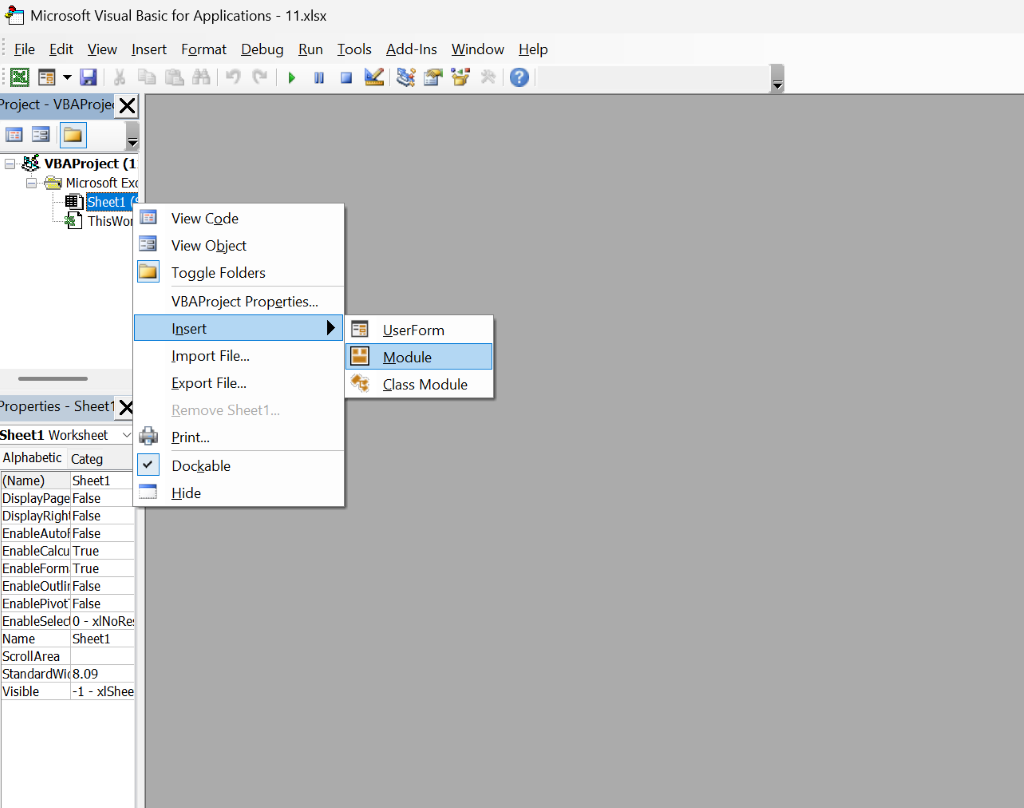The width and height of the screenshot is (1024, 808).
Task: Open the View menu
Action: pyautogui.click(x=102, y=50)
